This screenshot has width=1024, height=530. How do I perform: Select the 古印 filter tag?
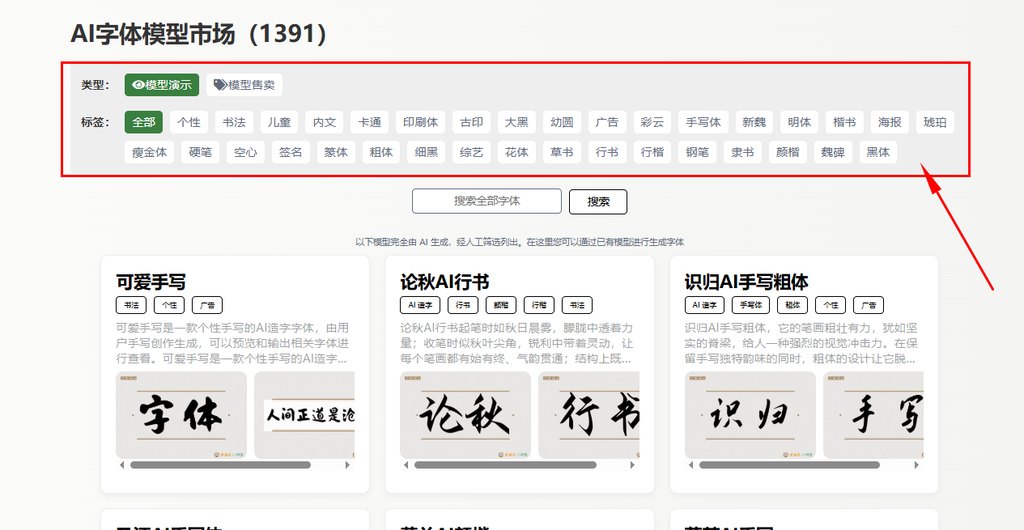(472, 122)
